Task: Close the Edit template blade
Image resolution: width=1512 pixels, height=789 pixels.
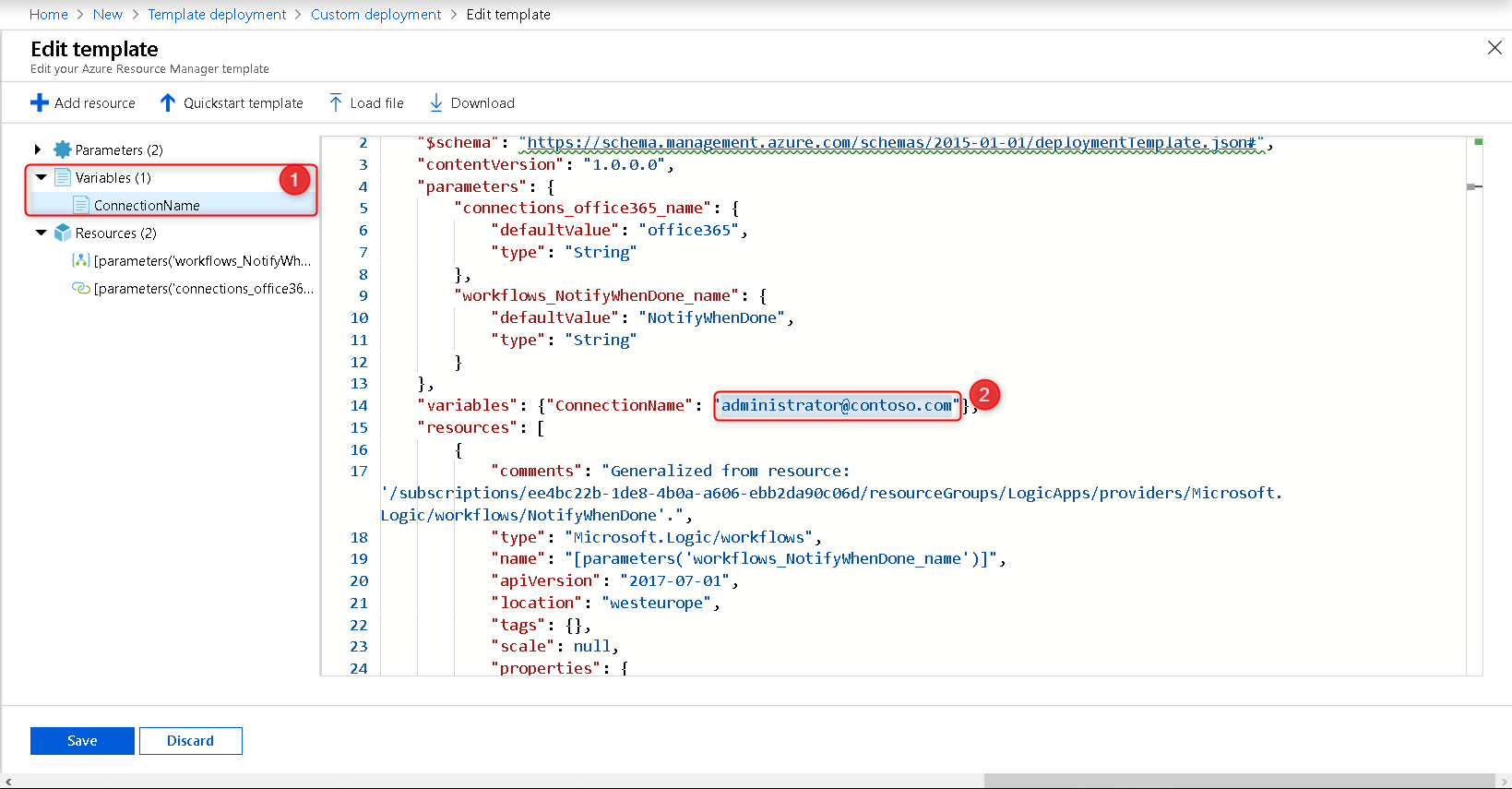Action: (1494, 48)
